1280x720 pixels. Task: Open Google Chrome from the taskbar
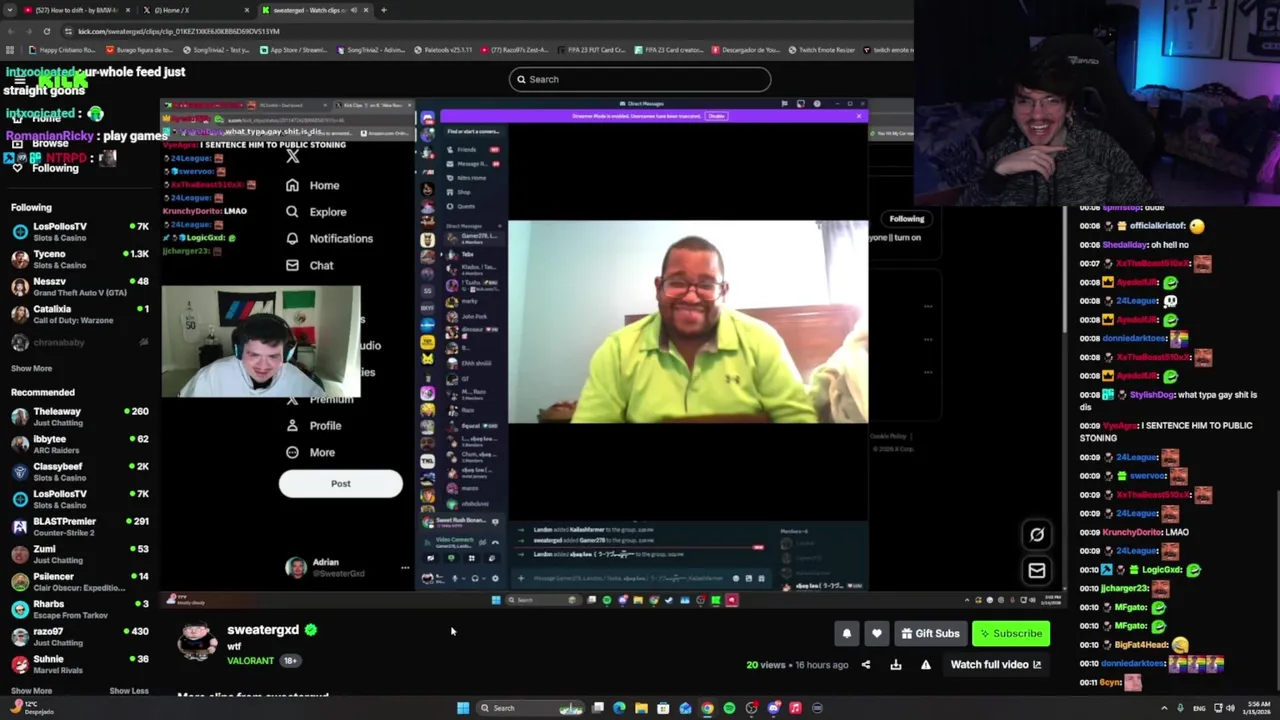[x=707, y=708]
